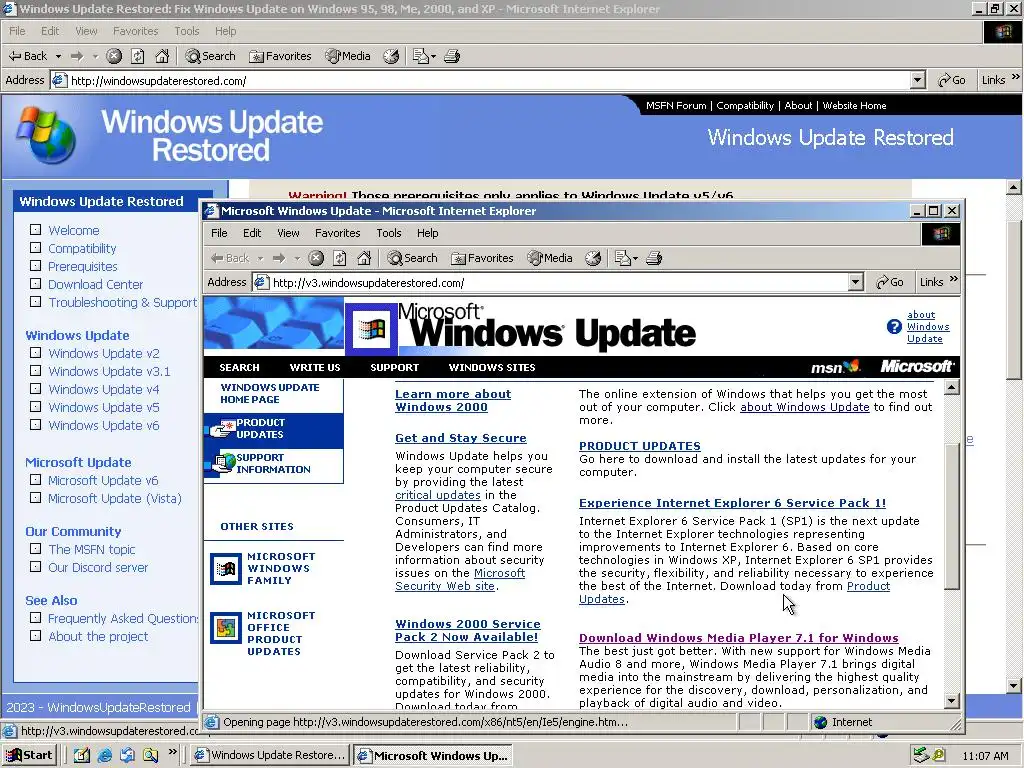Screen dimensions: 1024x768
Task: Open Experience Internet Explorer 6 Service Pack 1 link
Action: point(732,503)
